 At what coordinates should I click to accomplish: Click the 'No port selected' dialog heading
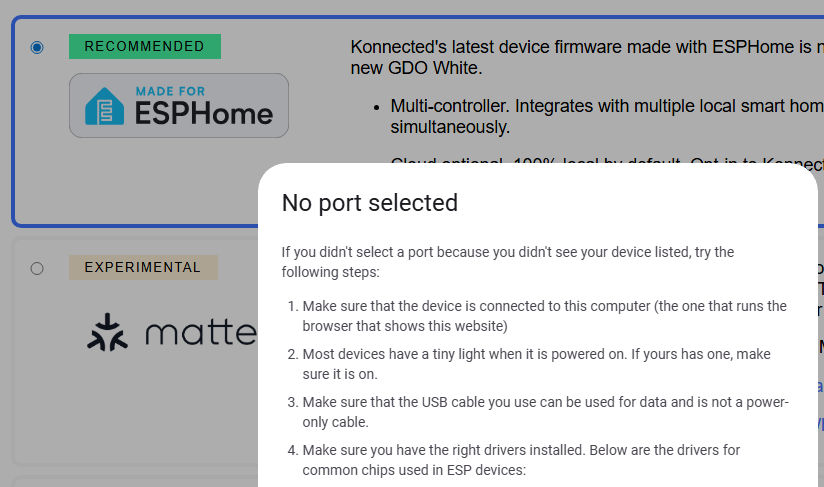click(x=369, y=203)
